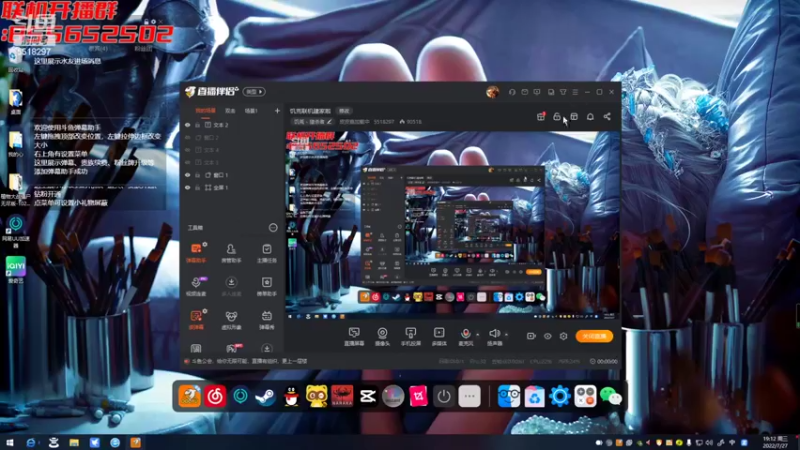Open the skin t-shirt icon
Screen dimensions: 800x450
coord(563,92)
